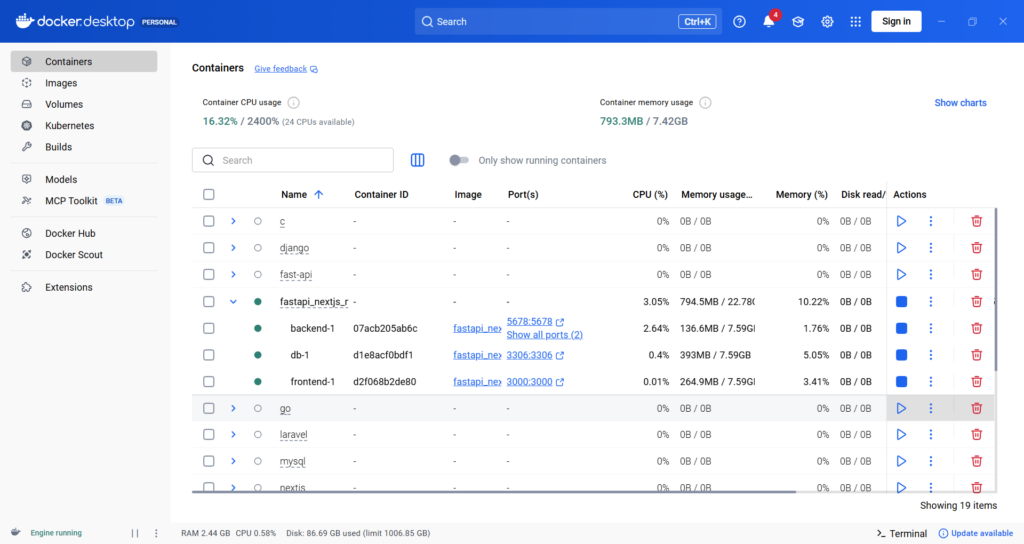This screenshot has height=544, width=1024.
Task: Click the top Search bar
Action: pyautogui.click(x=568, y=22)
